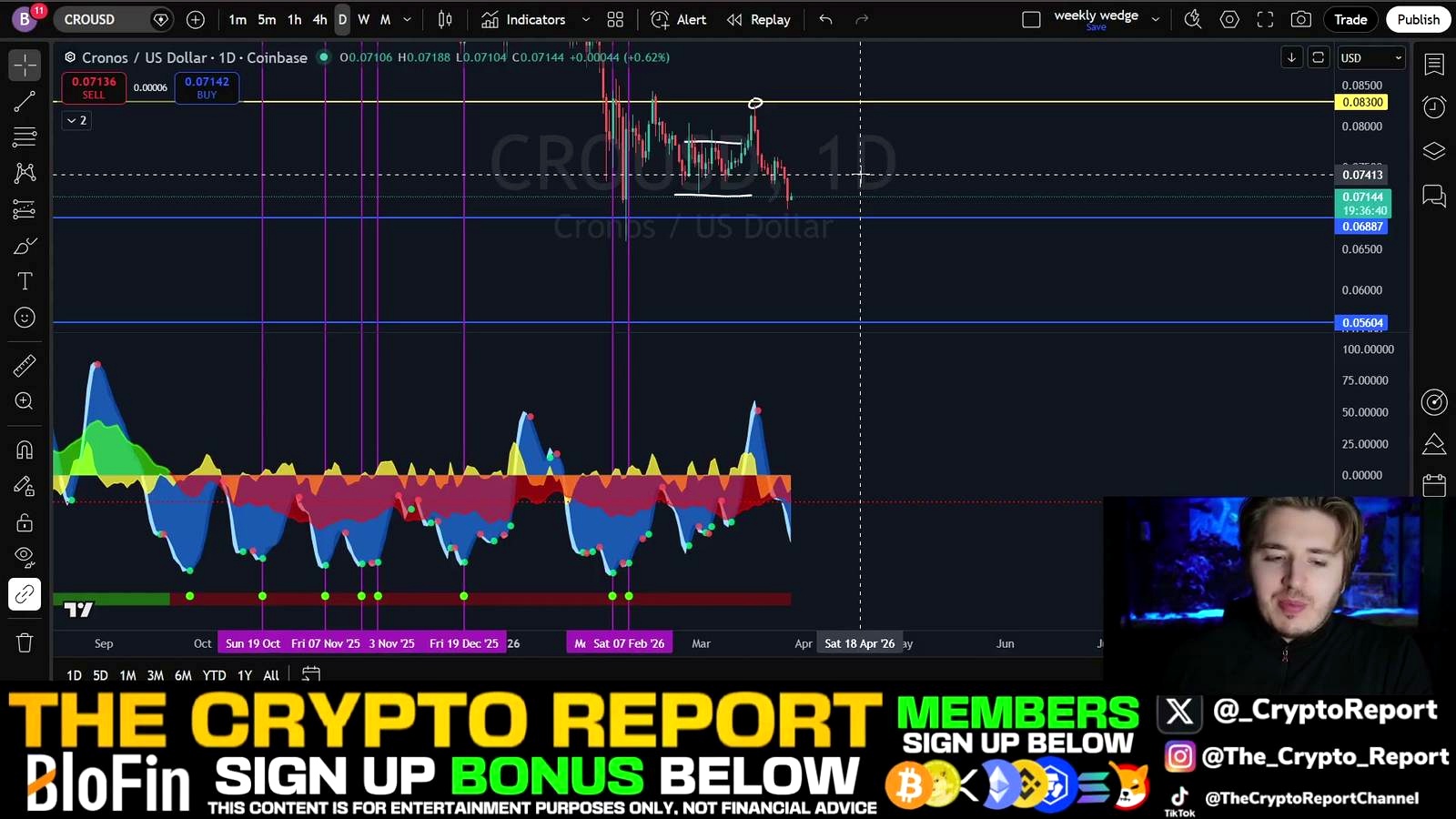Screen dimensions: 1456x819
Task: Take a chart snapshot with camera
Action: [x=1301, y=19]
